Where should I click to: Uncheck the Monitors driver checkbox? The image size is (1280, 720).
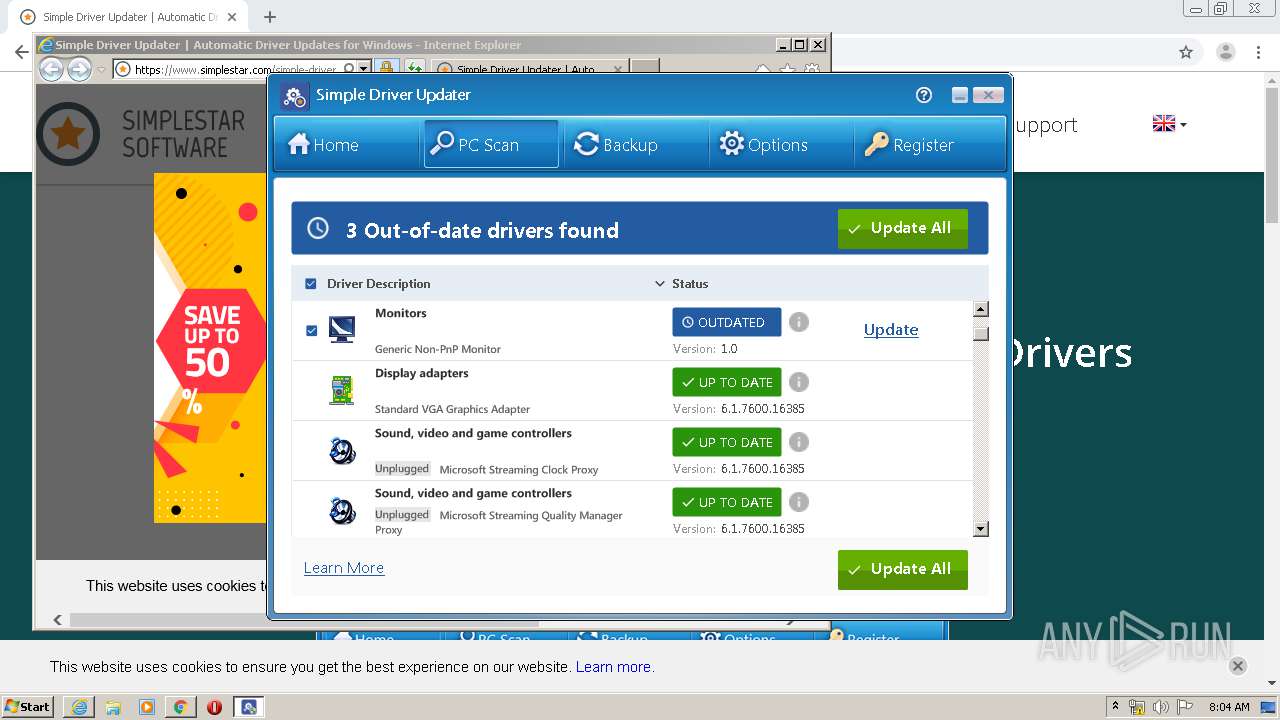311,330
